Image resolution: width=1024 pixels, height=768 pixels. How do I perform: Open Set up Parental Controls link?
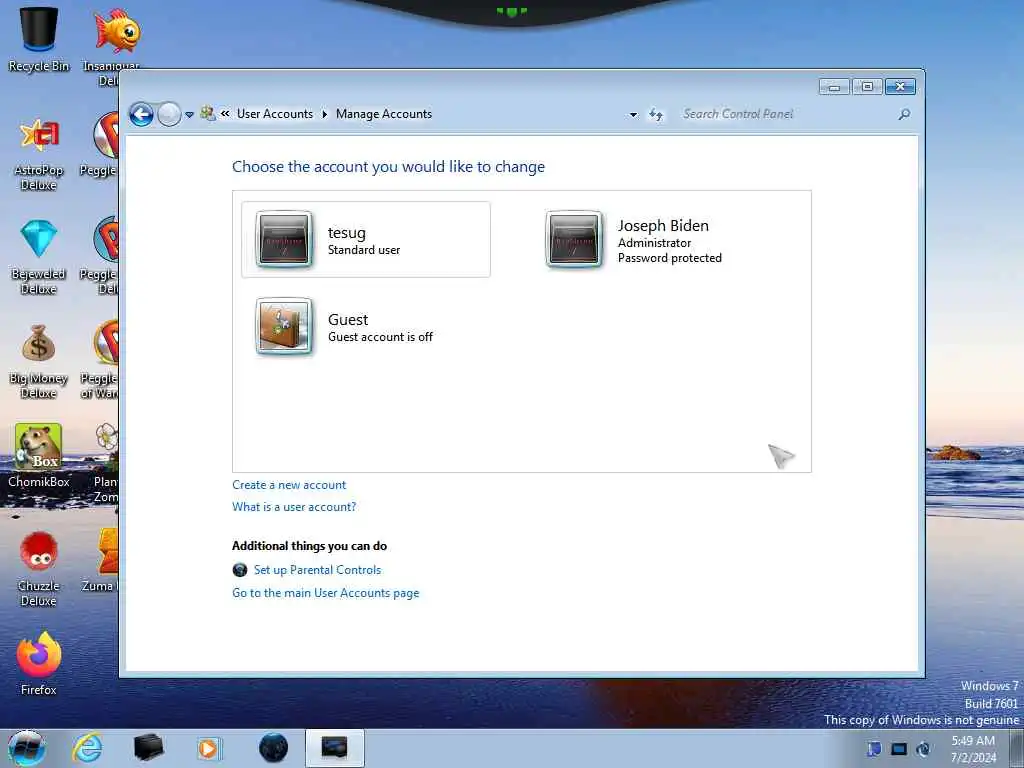coord(317,569)
